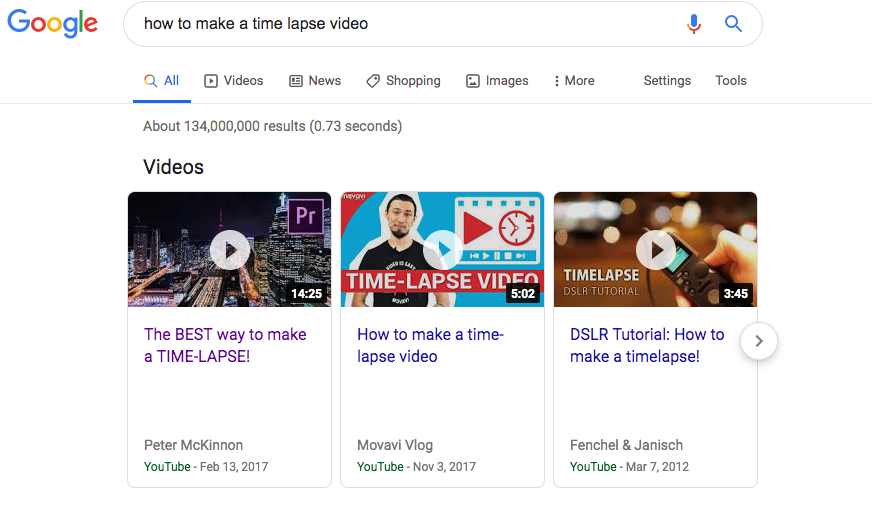Expand the More menu
Image resolution: width=872 pixels, height=517 pixels.
[574, 81]
